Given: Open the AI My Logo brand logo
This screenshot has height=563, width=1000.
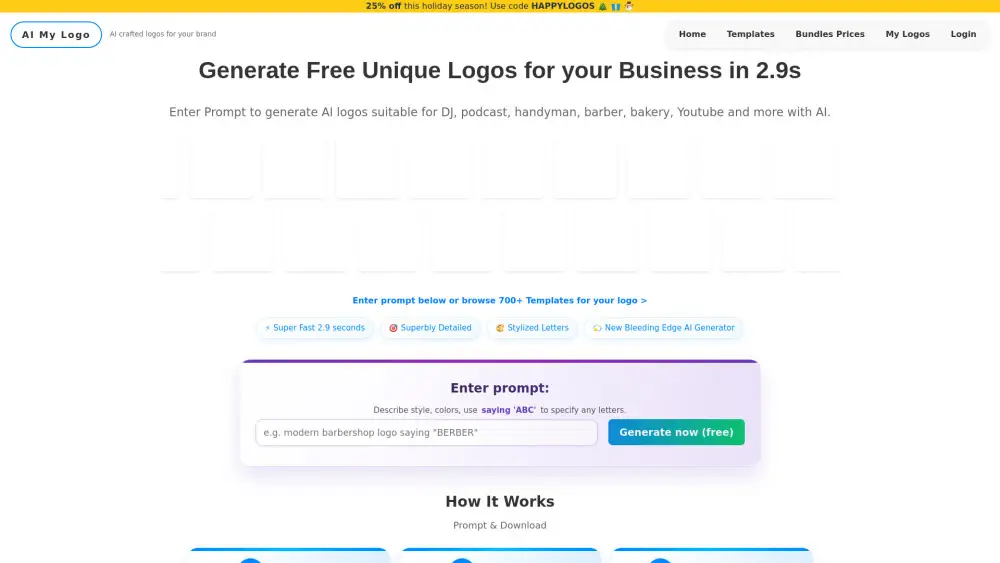Looking at the screenshot, I should [x=56, y=34].
